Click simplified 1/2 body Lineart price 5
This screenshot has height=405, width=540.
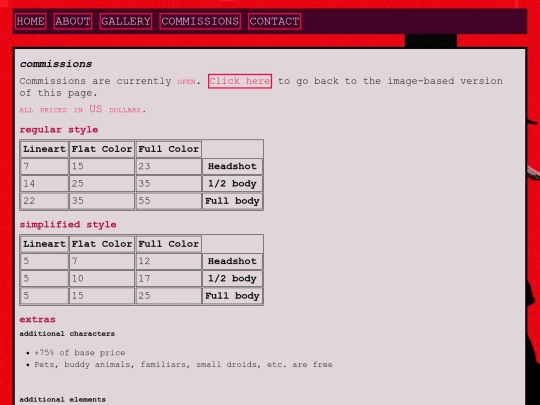tap(44, 278)
